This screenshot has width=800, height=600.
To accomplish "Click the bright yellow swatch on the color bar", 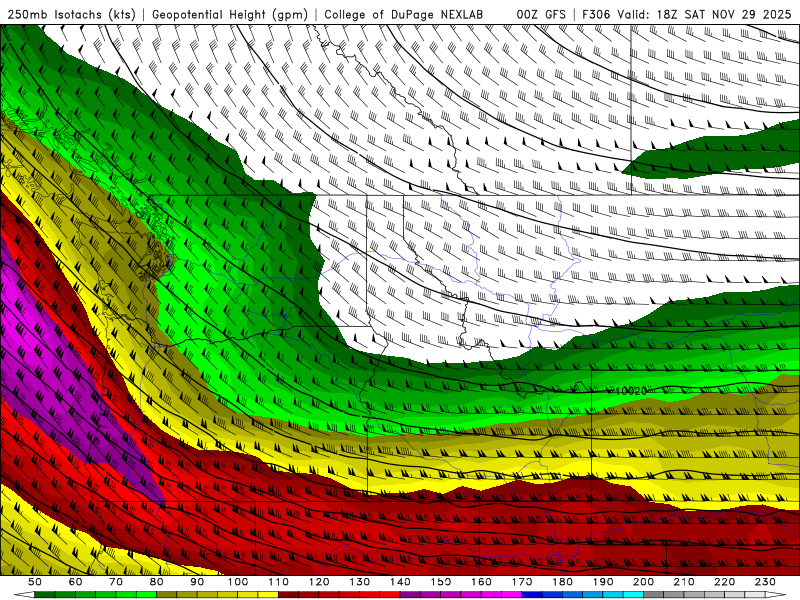I will [268, 594].
